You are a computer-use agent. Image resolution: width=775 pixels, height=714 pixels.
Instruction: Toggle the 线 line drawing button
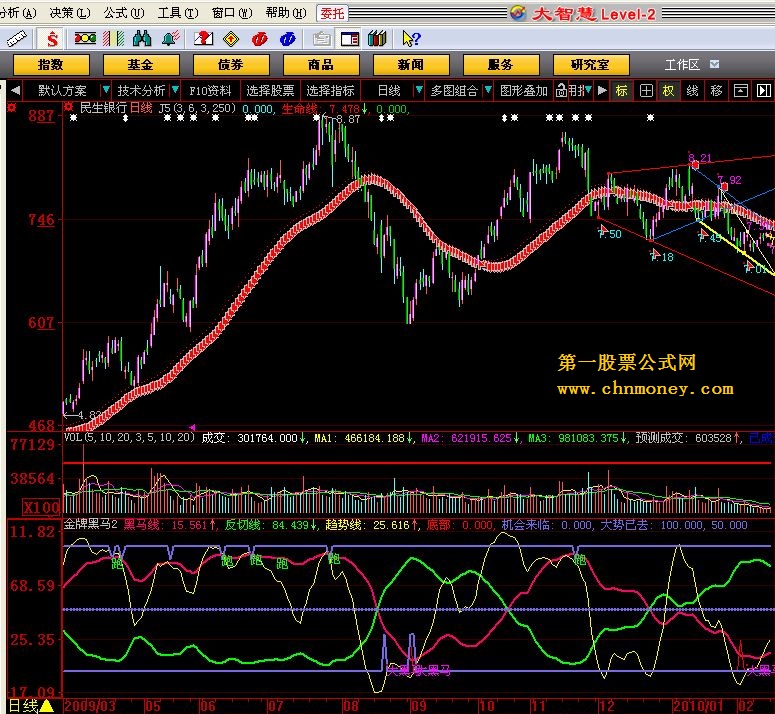point(692,91)
